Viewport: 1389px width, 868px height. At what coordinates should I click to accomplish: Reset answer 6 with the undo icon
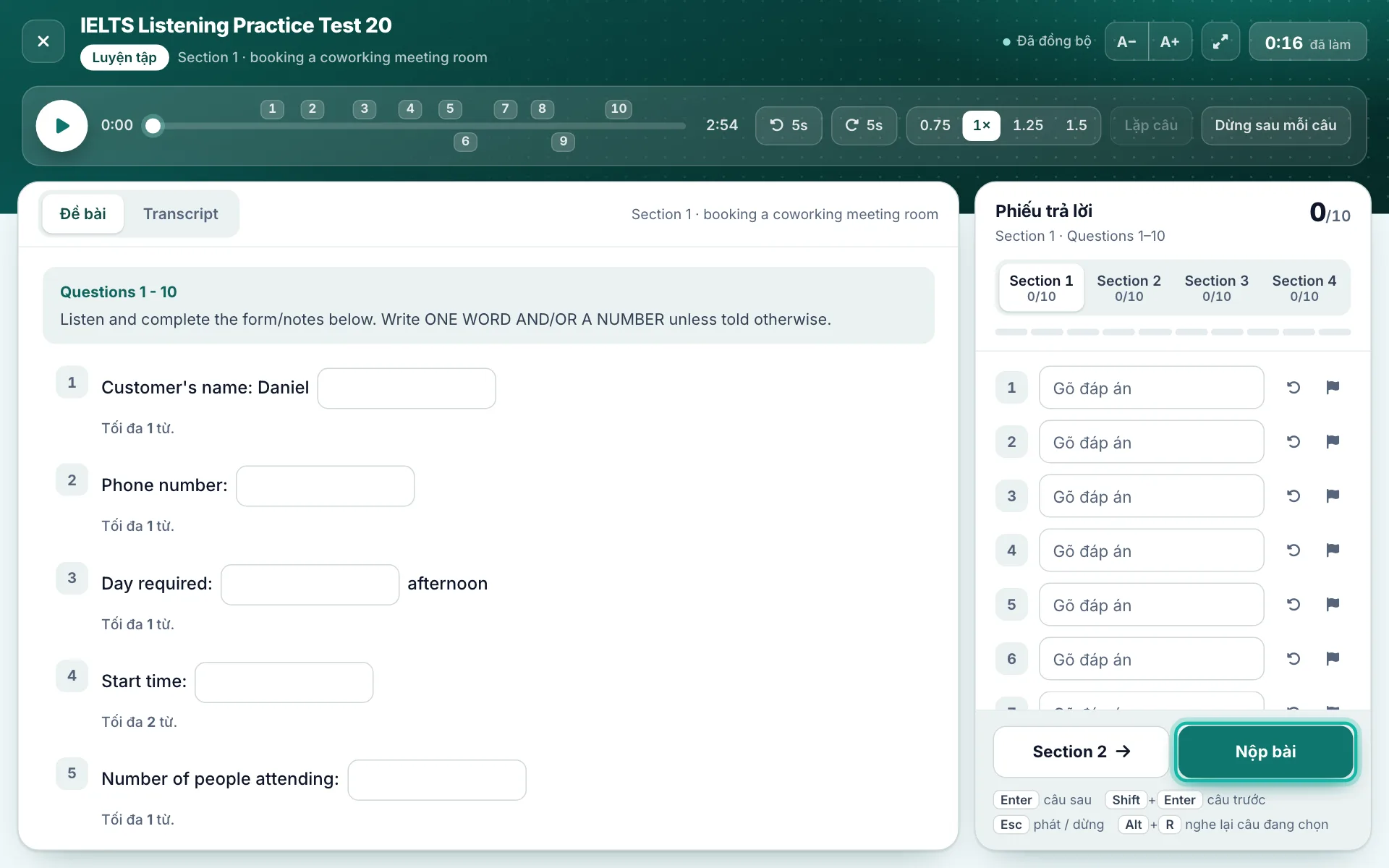pos(1294,659)
